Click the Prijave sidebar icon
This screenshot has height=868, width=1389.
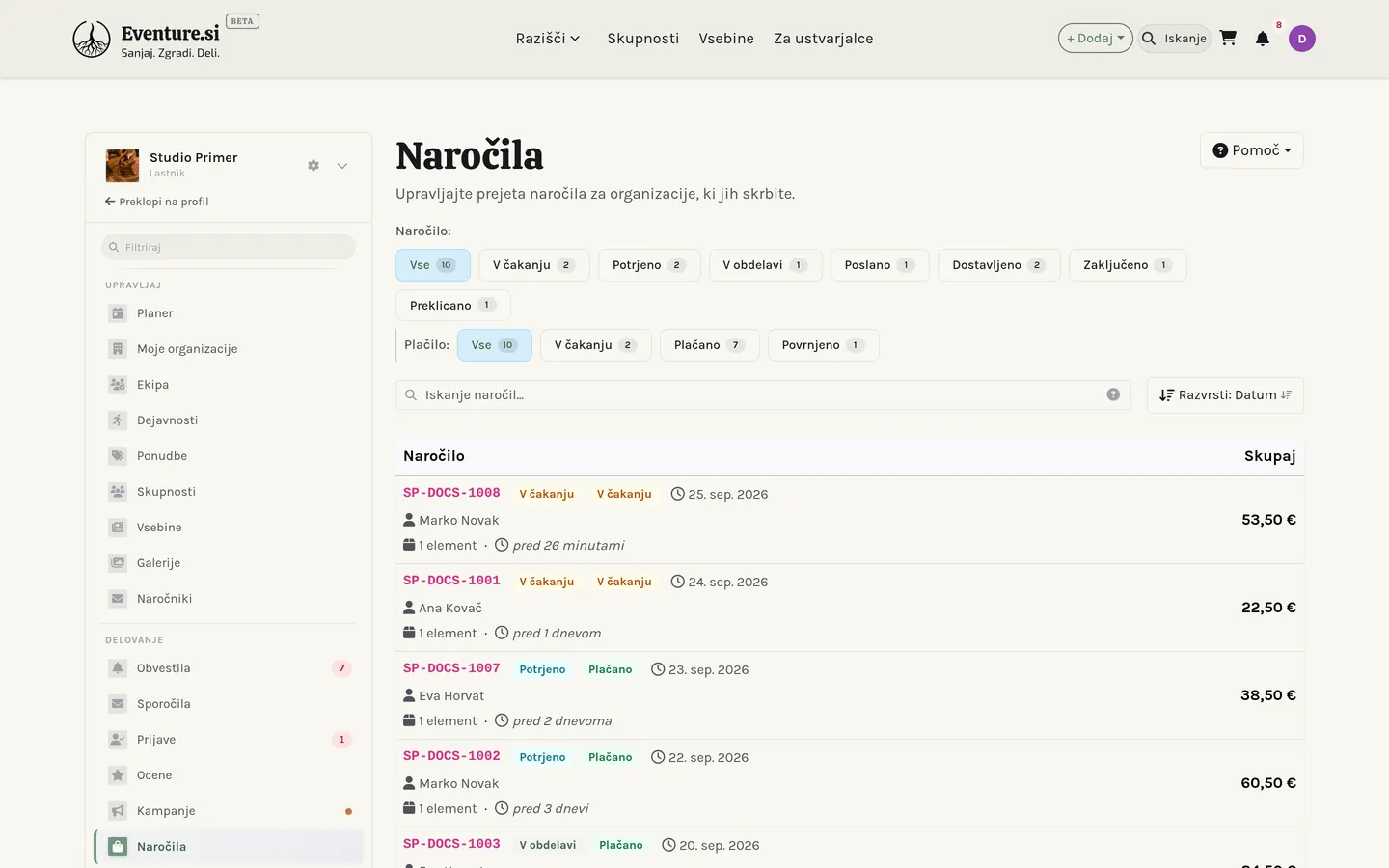(x=118, y=740)
